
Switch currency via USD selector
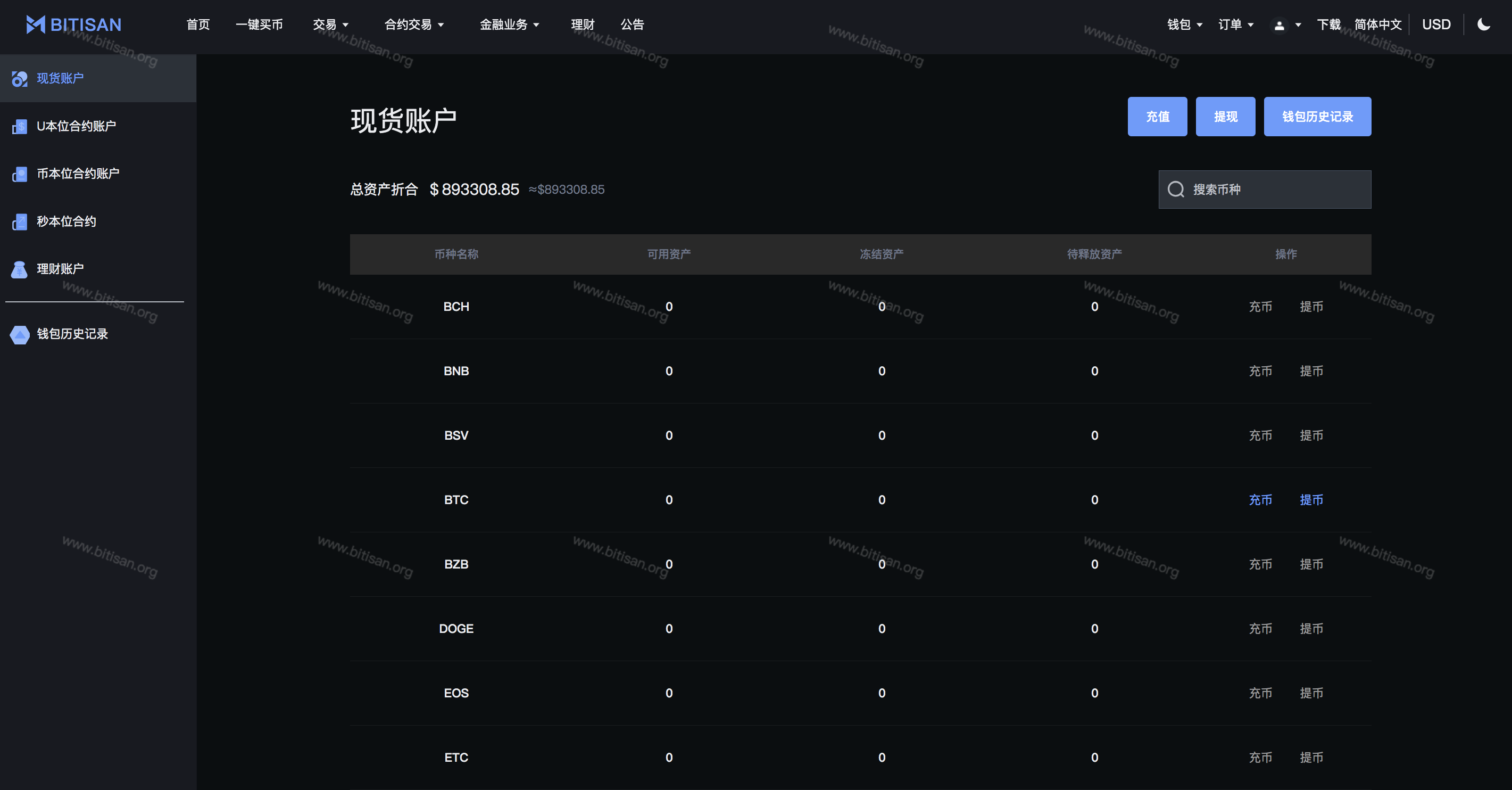(x=1436, y=24)
